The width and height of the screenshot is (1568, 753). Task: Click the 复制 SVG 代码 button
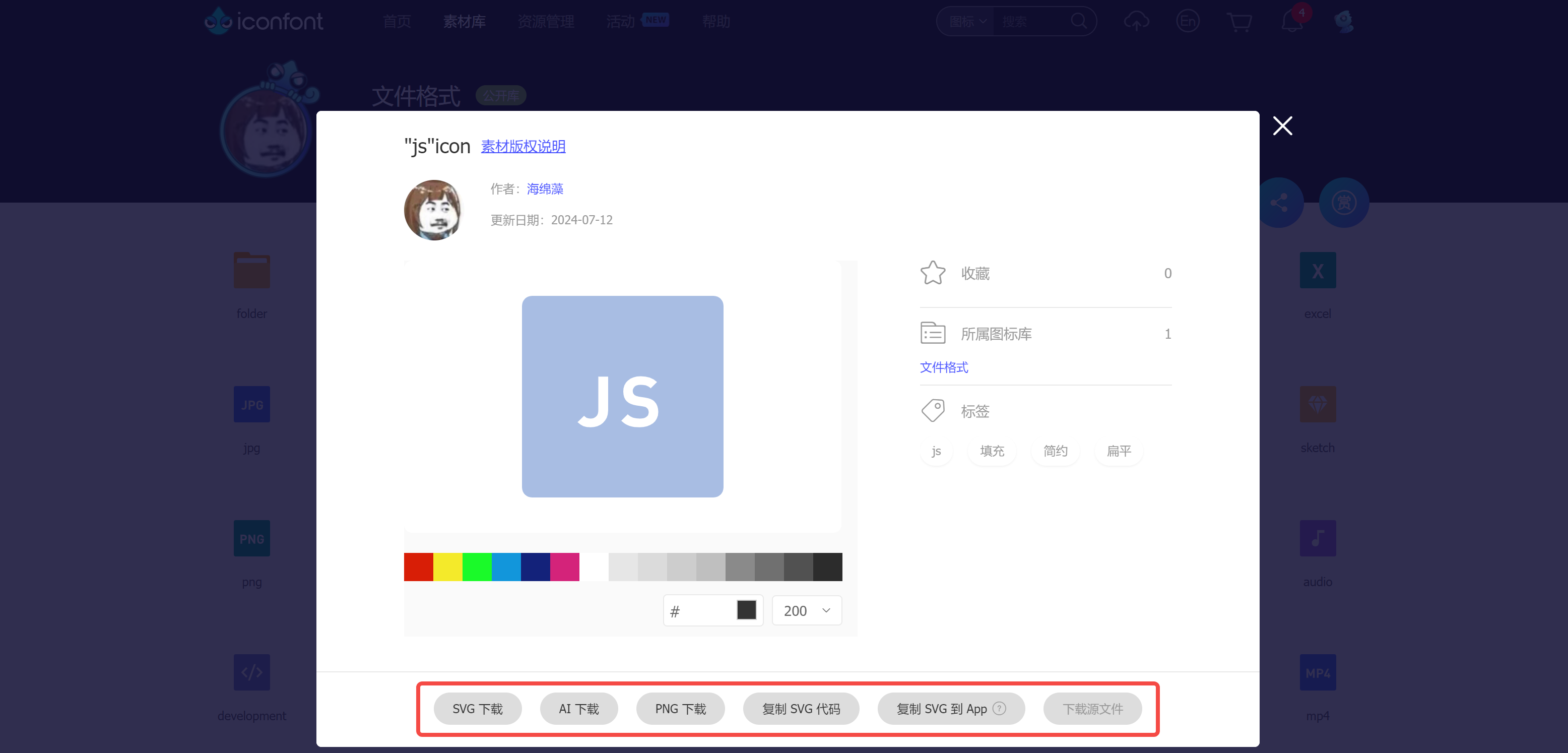tap(801, 709)
